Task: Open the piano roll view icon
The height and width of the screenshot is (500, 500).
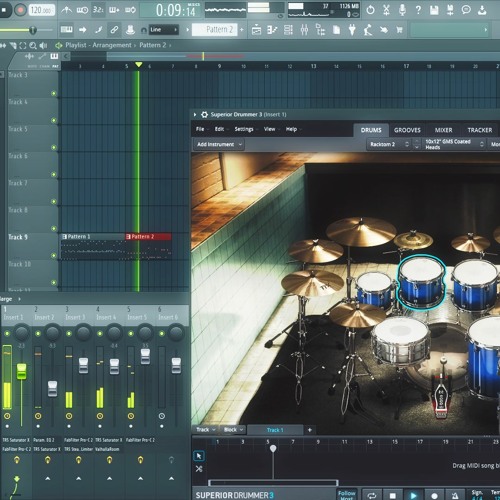Action: [272, 30]
